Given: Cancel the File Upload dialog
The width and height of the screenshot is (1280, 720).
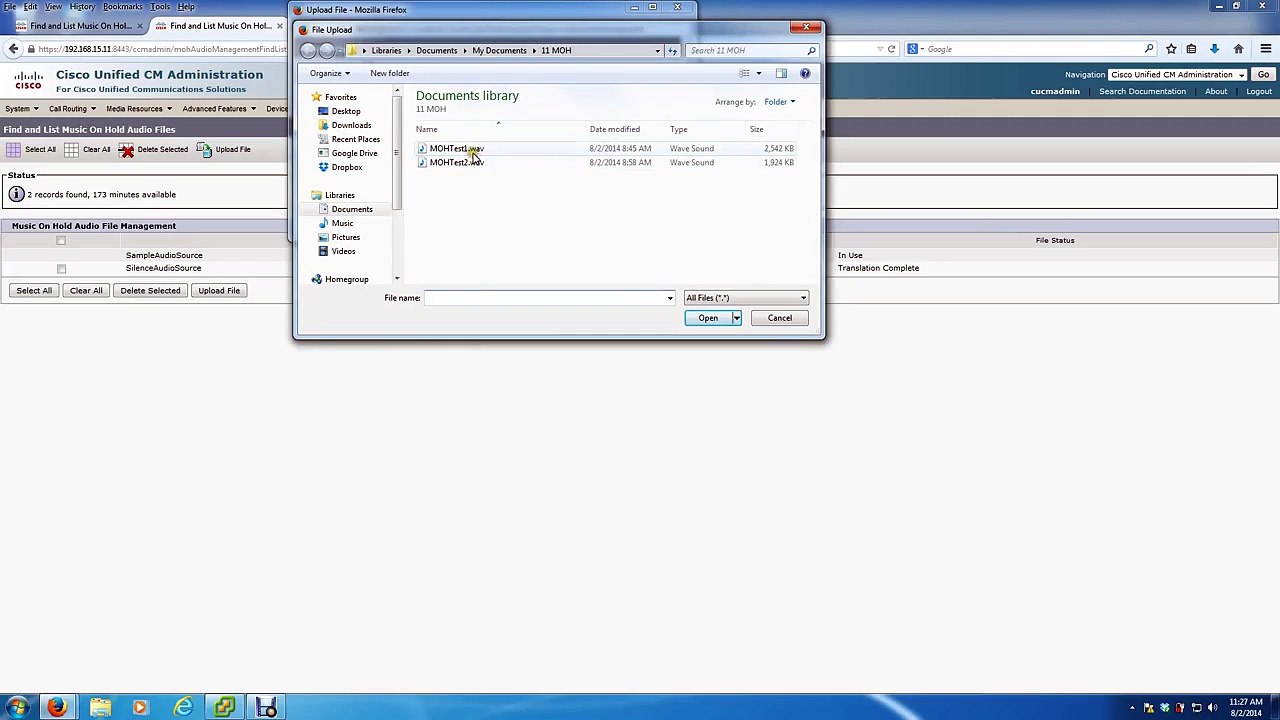Looking at the screenshot, I should (779, 318).
